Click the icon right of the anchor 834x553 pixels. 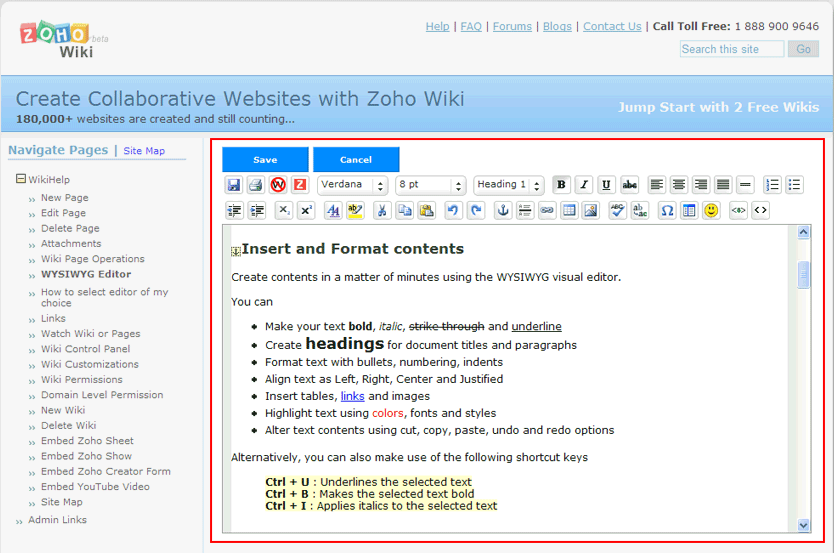click(525, 211)
